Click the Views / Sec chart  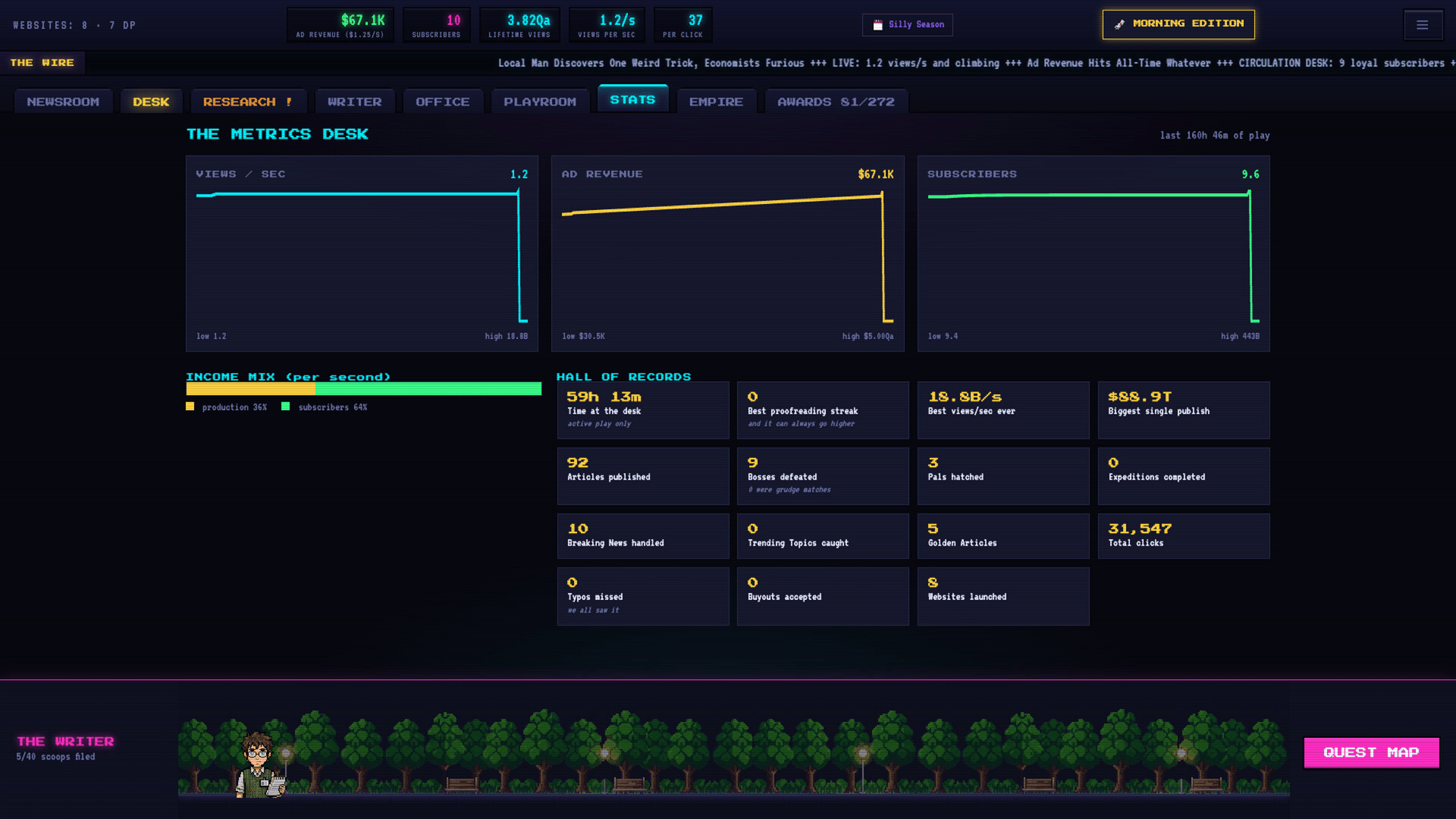click(x=362, y=253)
